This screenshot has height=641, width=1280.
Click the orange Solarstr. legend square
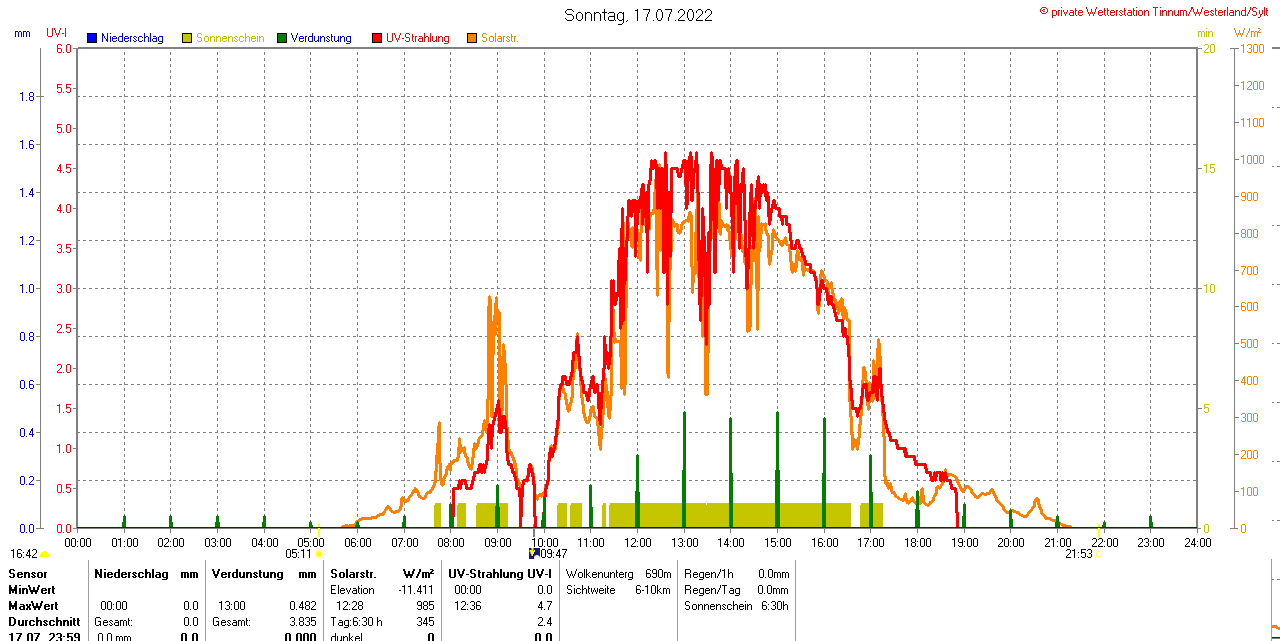(x=472, y=38)
